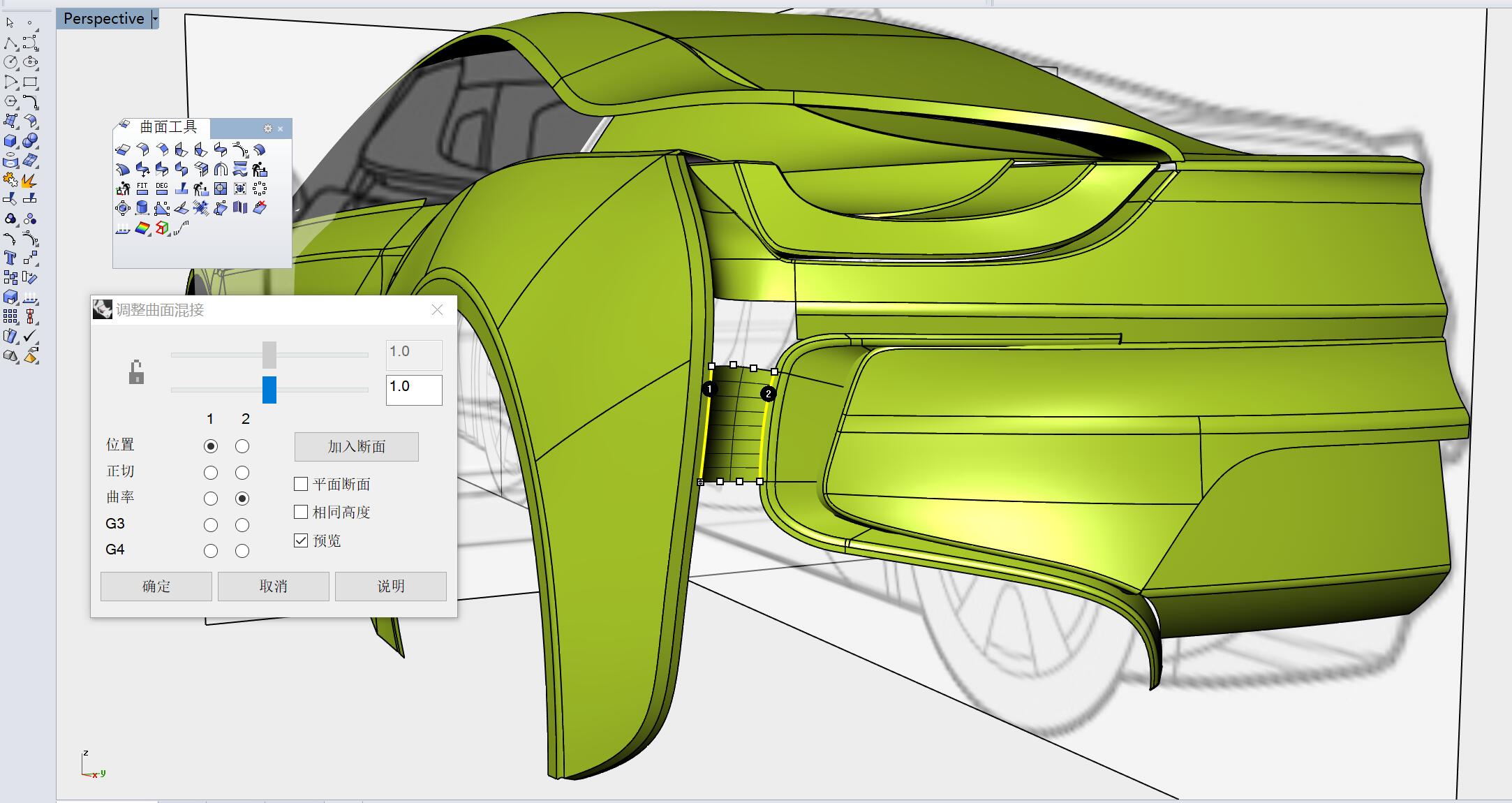Click the Check mark tool icon
Screen dimensions: 1512x803
point(29,337)
